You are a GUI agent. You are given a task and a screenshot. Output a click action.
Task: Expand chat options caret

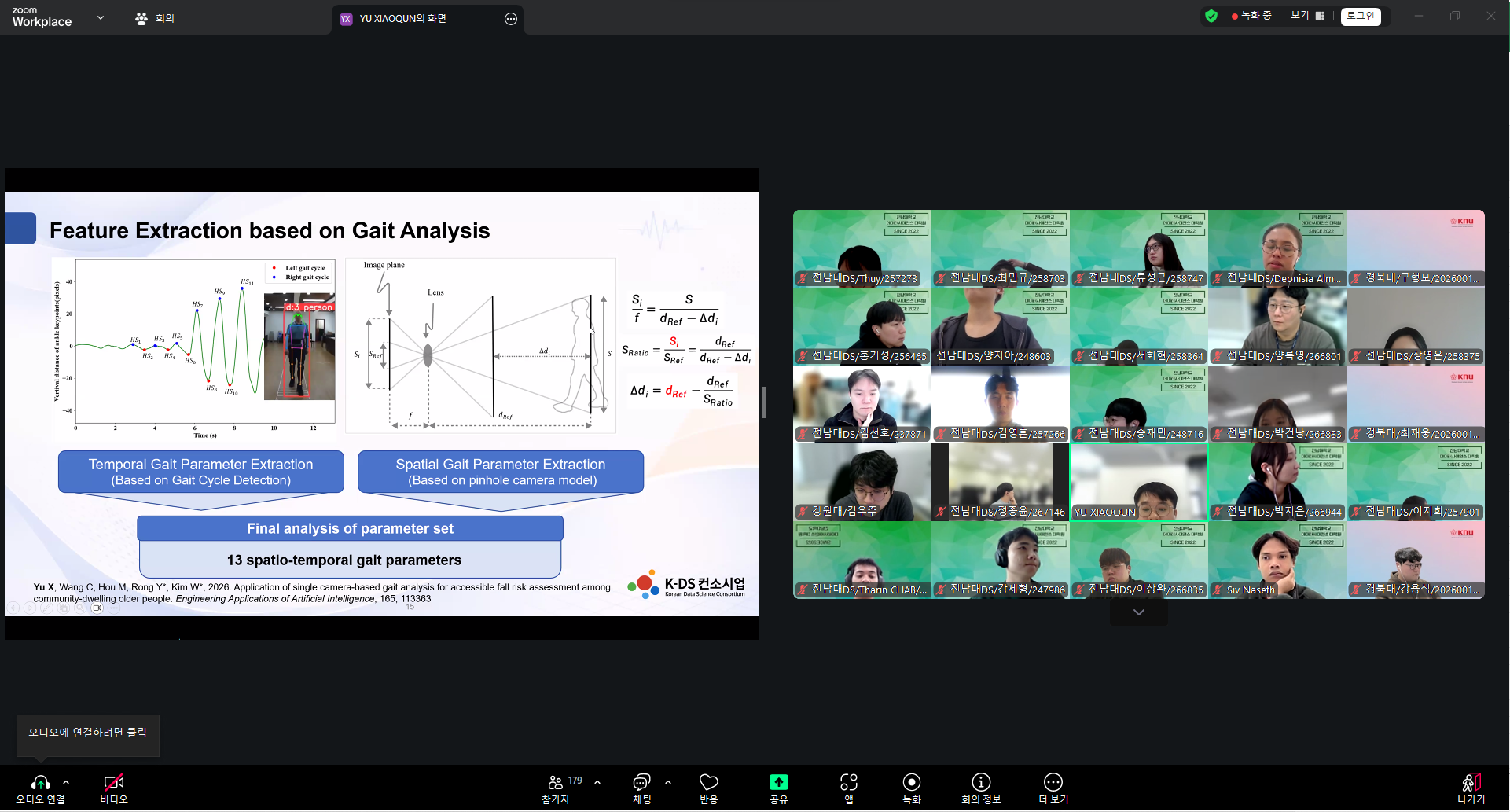pos(668,782)
